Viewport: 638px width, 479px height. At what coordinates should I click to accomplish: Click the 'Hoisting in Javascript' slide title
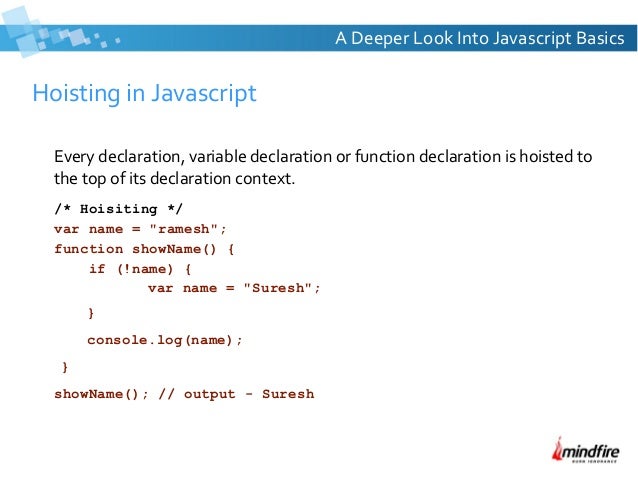pos(144,93)
